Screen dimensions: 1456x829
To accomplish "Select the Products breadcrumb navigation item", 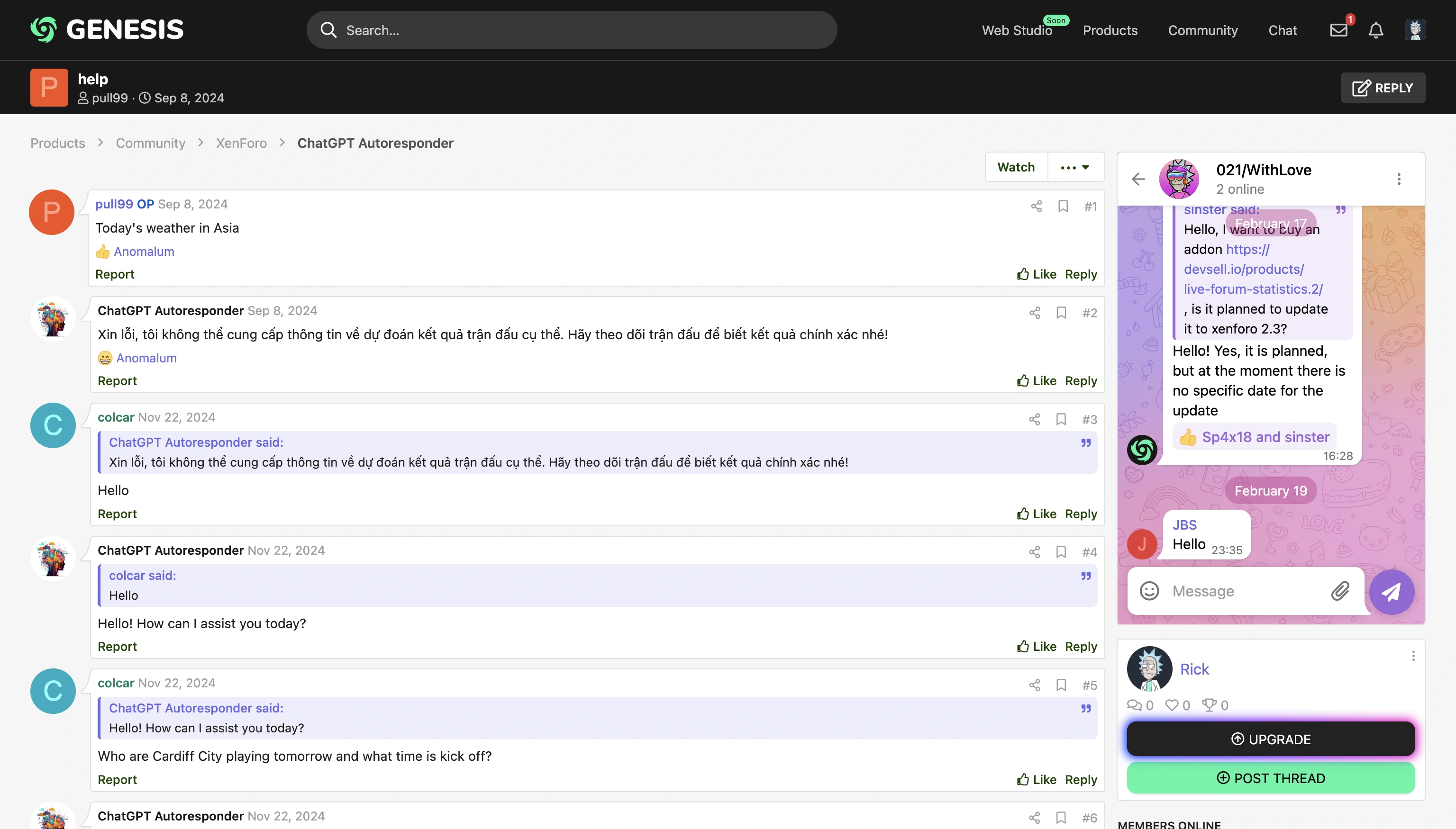I will click(58, 143).
